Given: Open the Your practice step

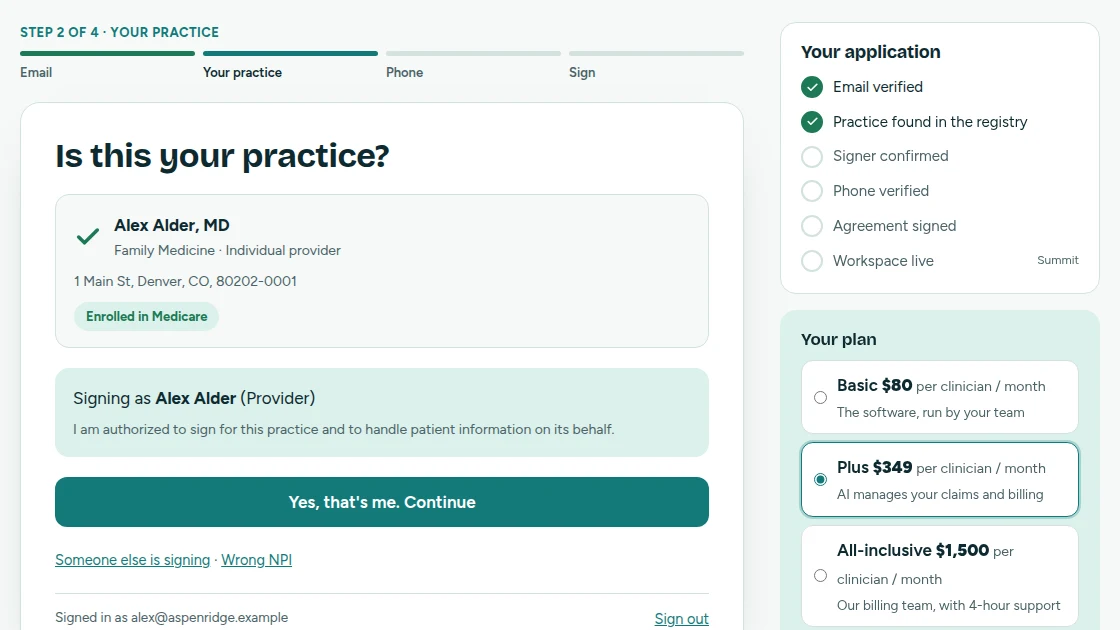Looking at the screenshot, I should (242, 72).
